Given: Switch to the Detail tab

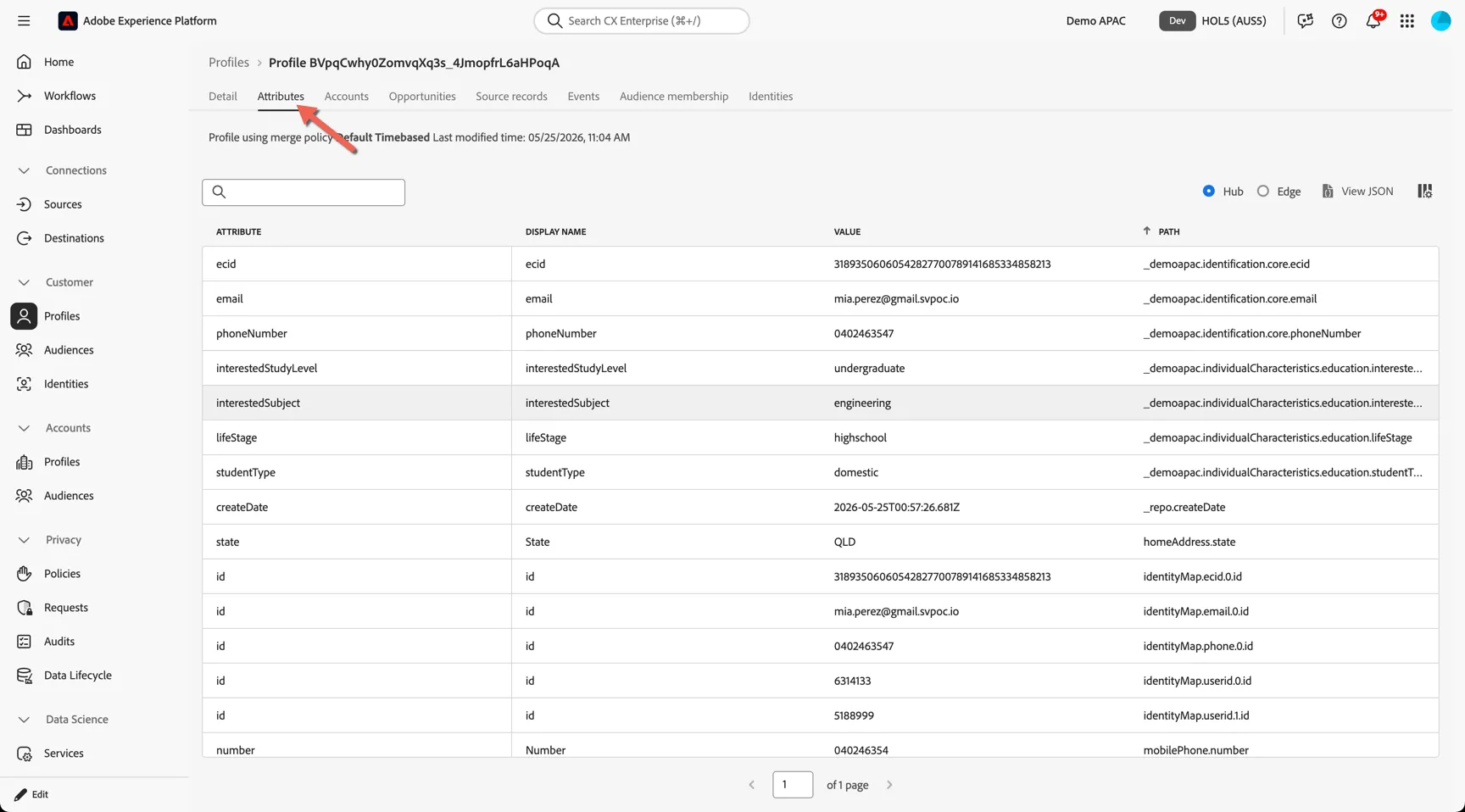Looking at the screenshot, I should tap(223, 97).
